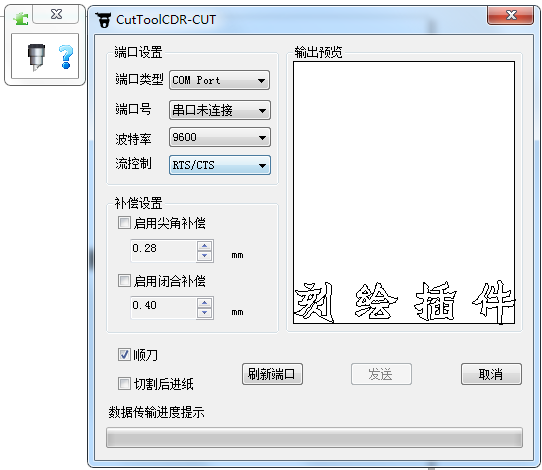Enable the 启用尖角补偿 checkbox
The width and height of the screenshot is (542, 470).
tap(124, 223)
